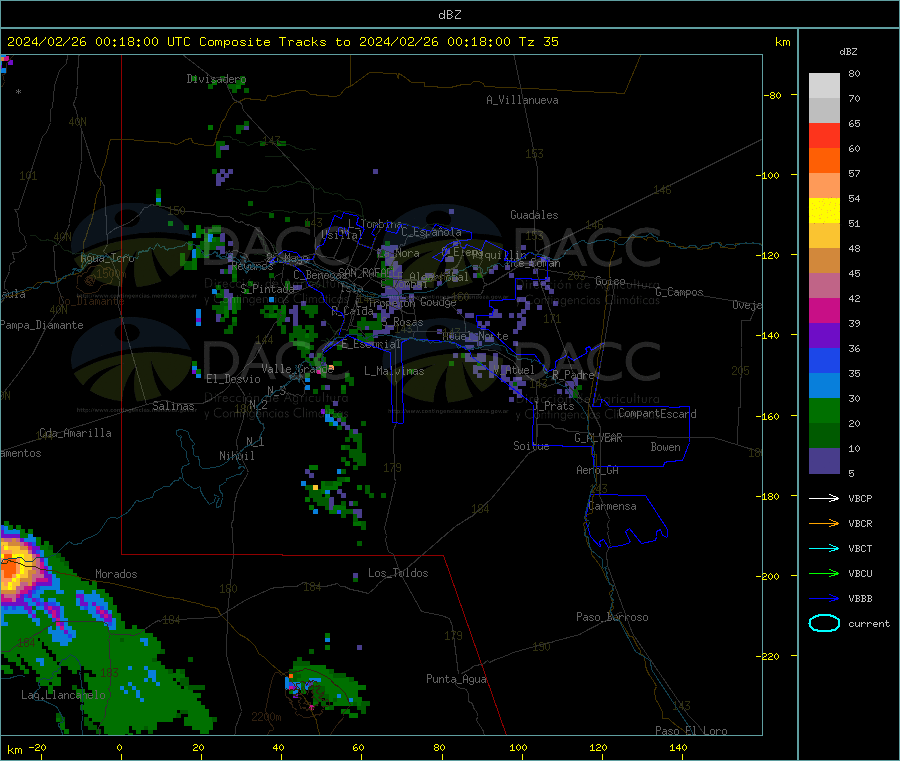Click the Paso_Barroso map label
Screen dimensions: 900x761
pyautogui.click(x=612, y=617)
